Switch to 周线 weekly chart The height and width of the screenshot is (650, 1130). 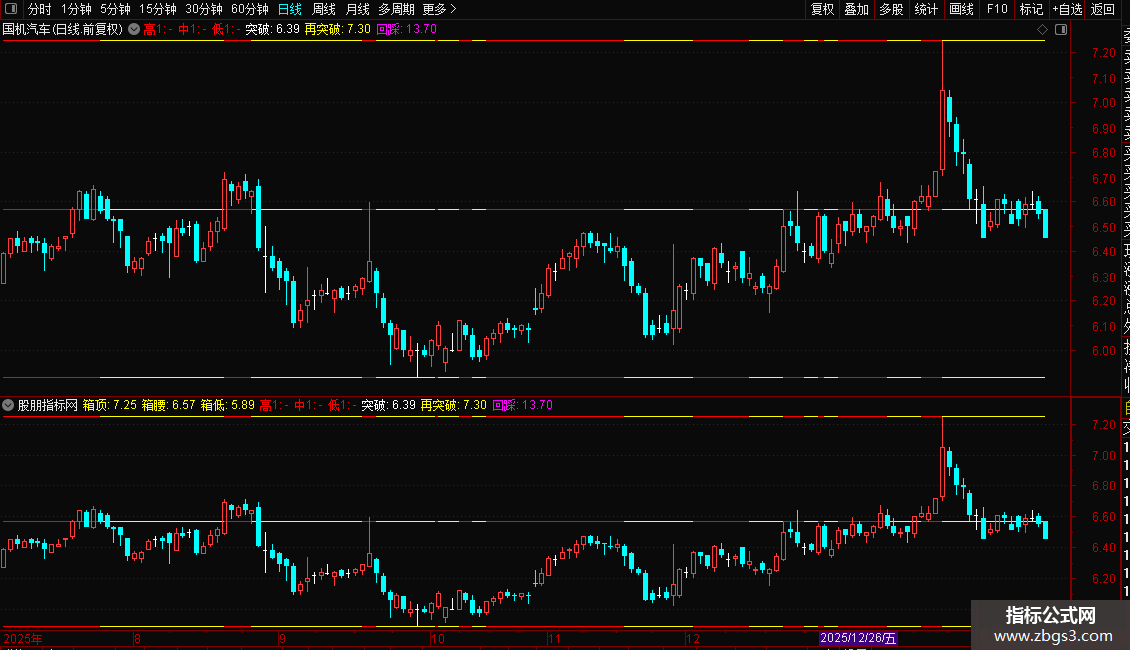[324, 9]
